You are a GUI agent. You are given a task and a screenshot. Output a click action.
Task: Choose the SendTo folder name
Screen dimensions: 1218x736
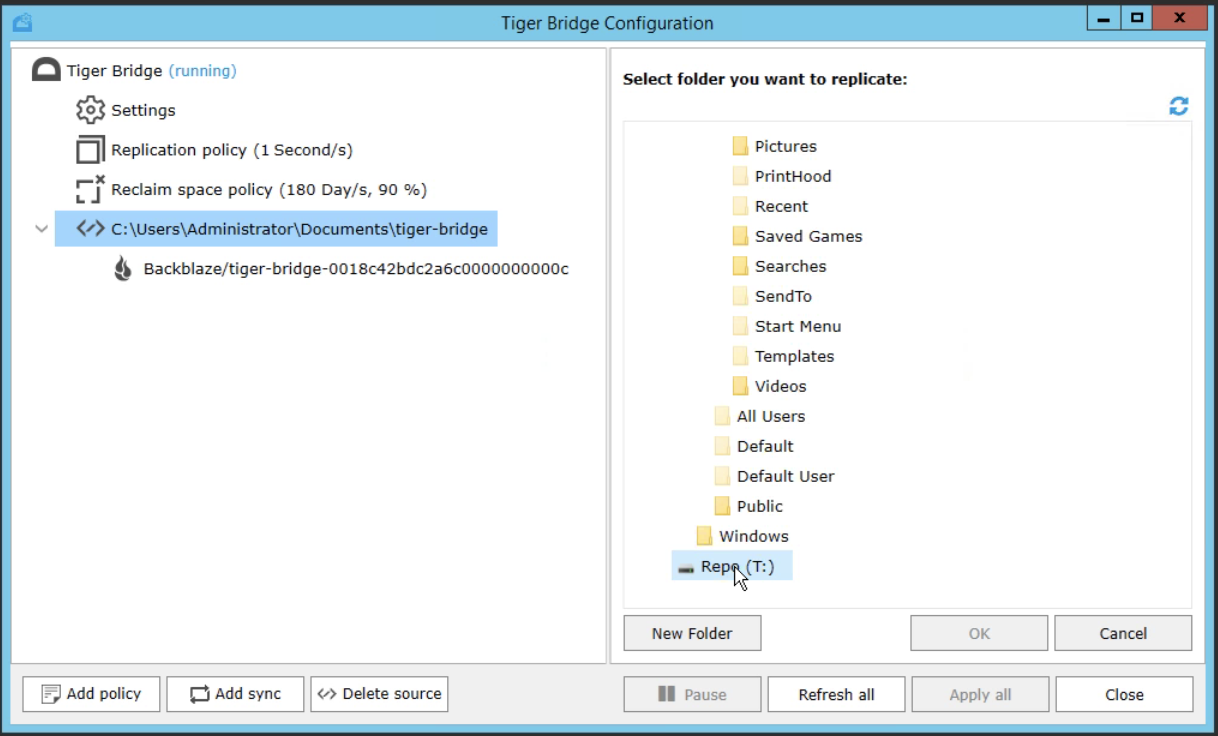coord(783,296)
